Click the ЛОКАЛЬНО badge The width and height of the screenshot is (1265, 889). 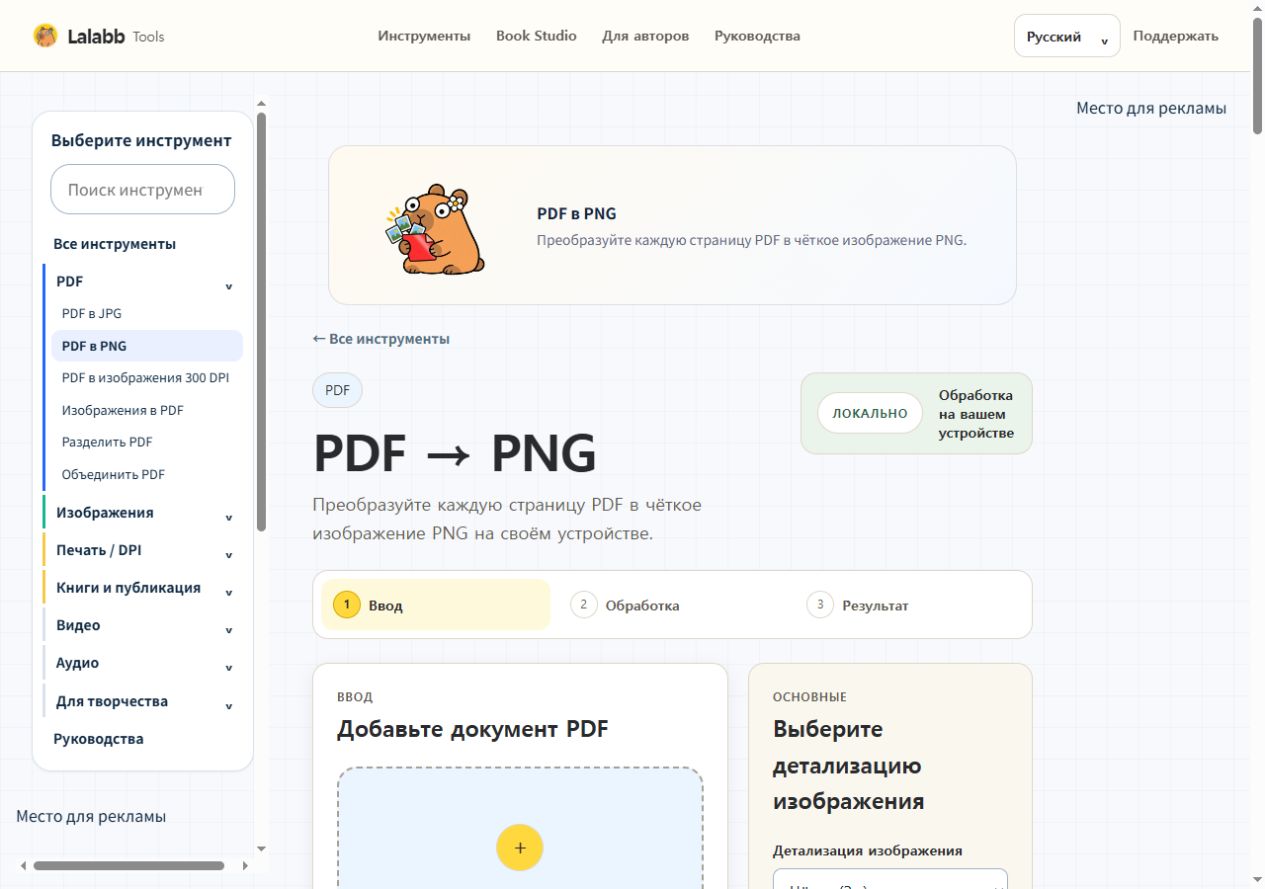[870, 413]
